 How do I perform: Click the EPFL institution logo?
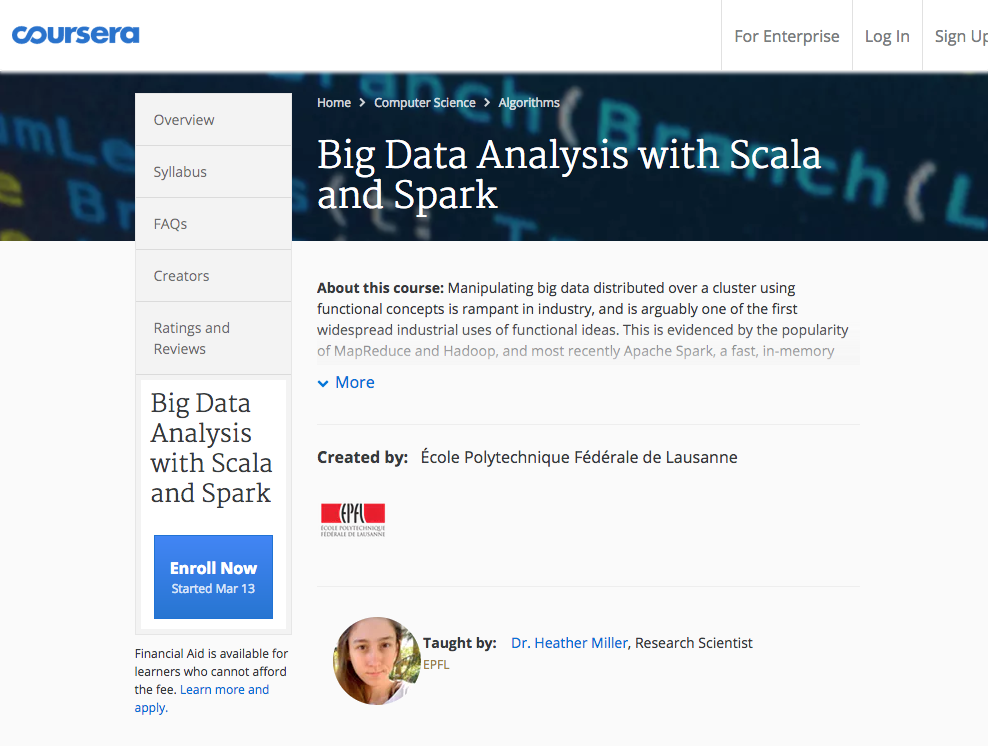pyautogui.click(x=352, y=520)
